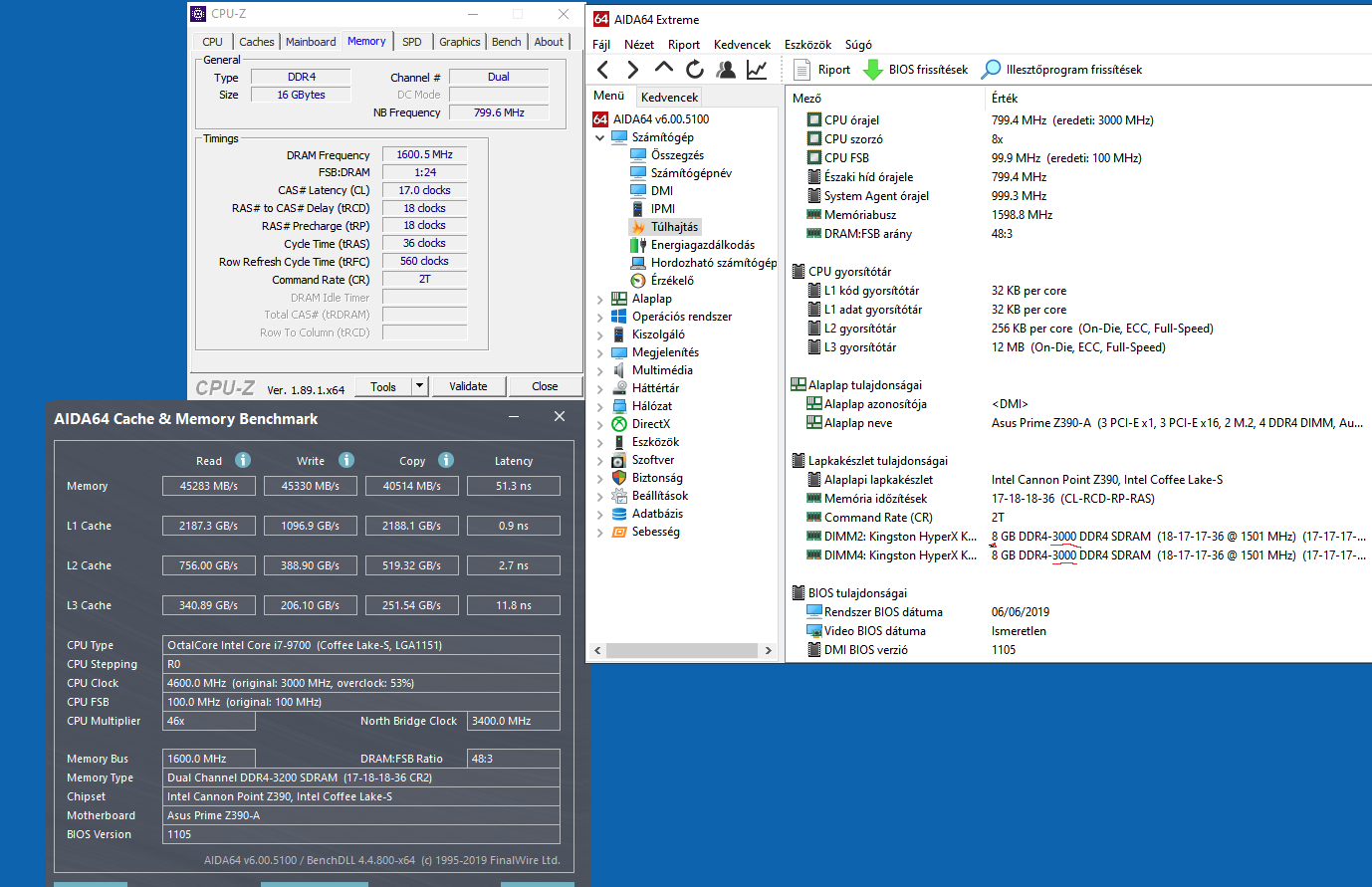Open the Riport menu
The width and height of the screenshot is (1372, 887).
tap(684, 45)
